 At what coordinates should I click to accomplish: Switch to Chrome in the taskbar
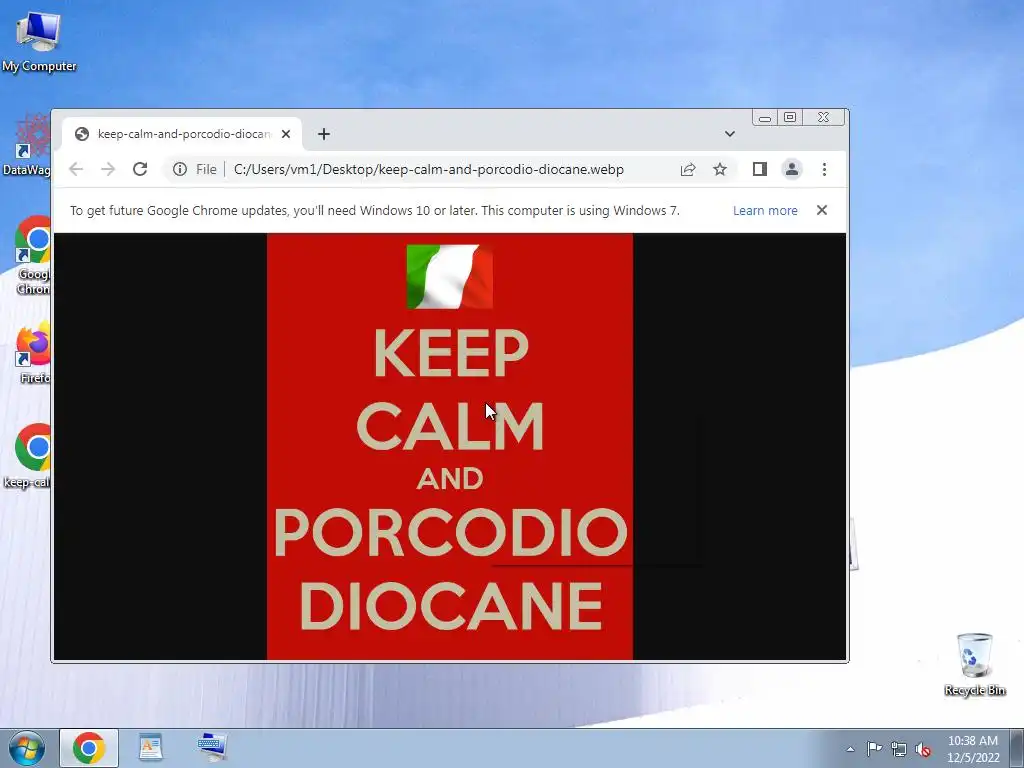pyautogui.click(x=89, y=748)
